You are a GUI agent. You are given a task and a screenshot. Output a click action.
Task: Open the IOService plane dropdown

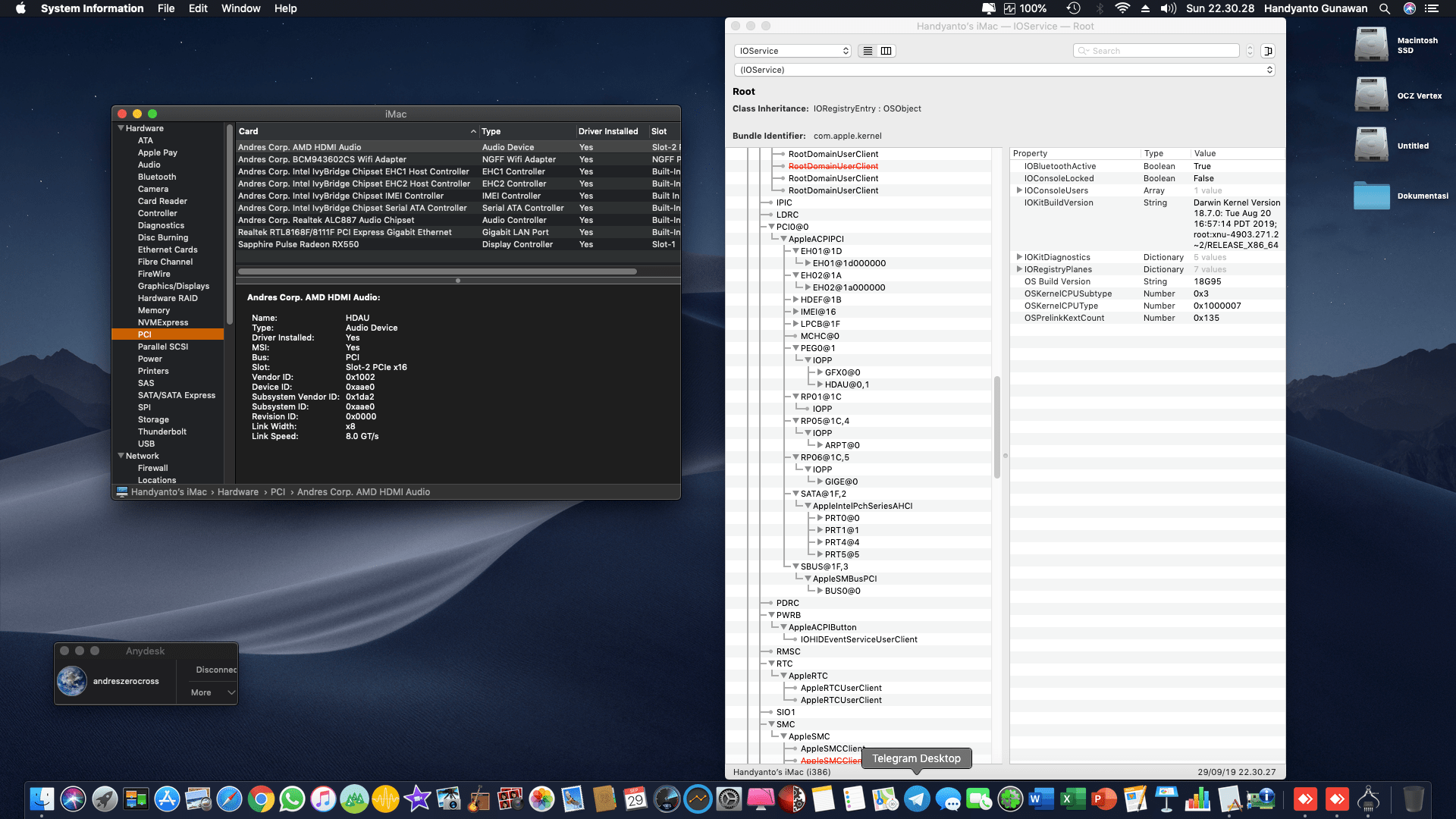(792, 51)
